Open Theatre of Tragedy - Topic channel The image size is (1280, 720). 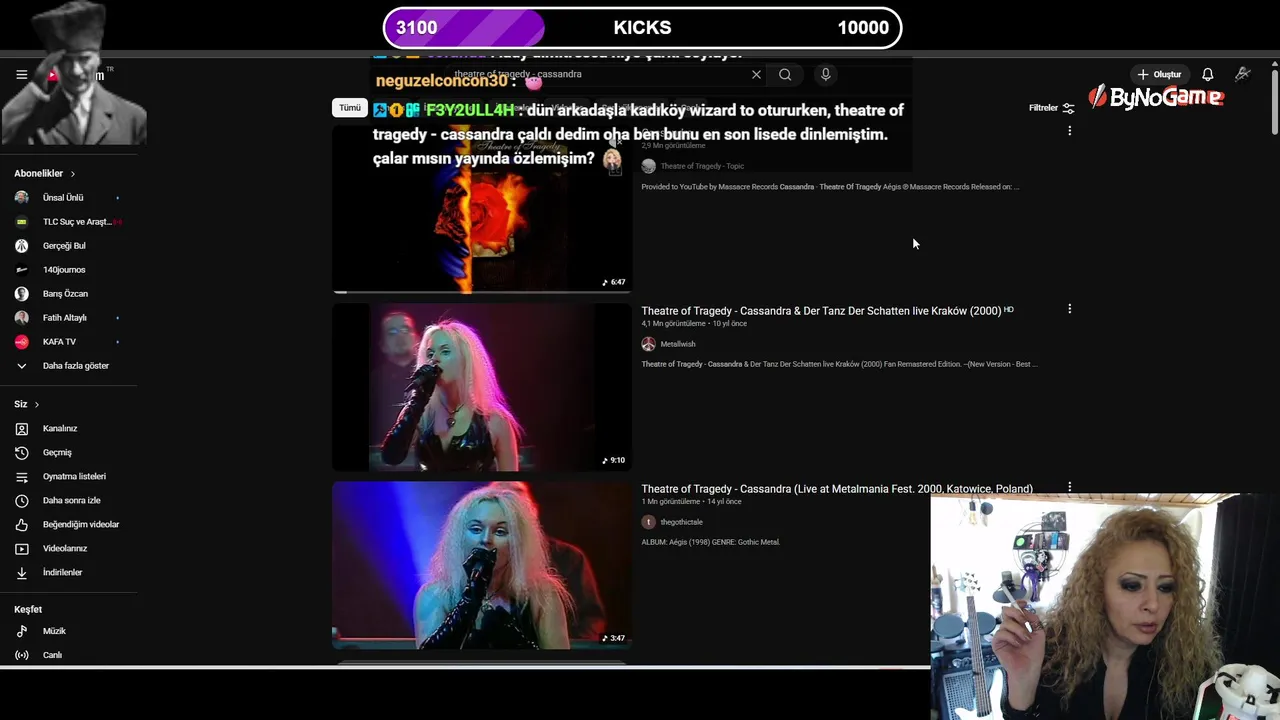click(x=702, y=166)
